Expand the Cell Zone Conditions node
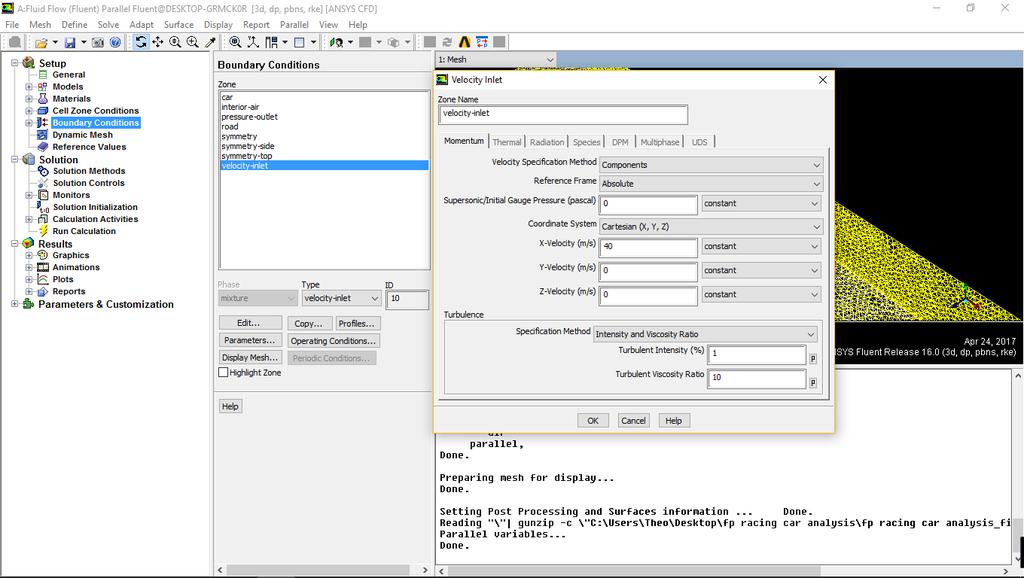1024x578 pixels. coord(29,111)
